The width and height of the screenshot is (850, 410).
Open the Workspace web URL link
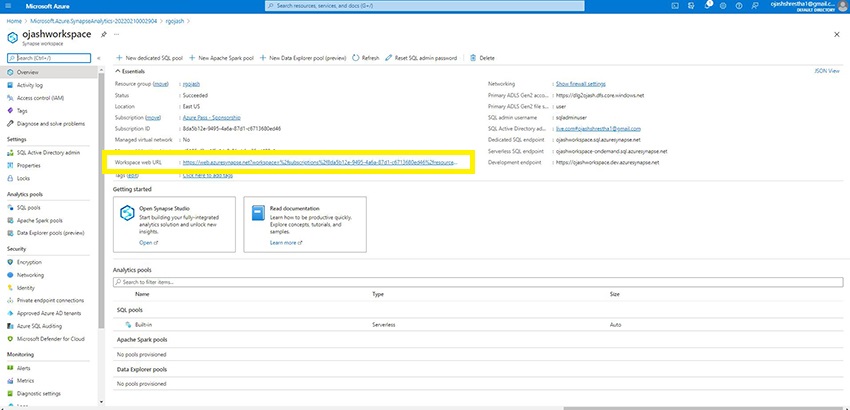pyautogui.click(x=320, y=162)
